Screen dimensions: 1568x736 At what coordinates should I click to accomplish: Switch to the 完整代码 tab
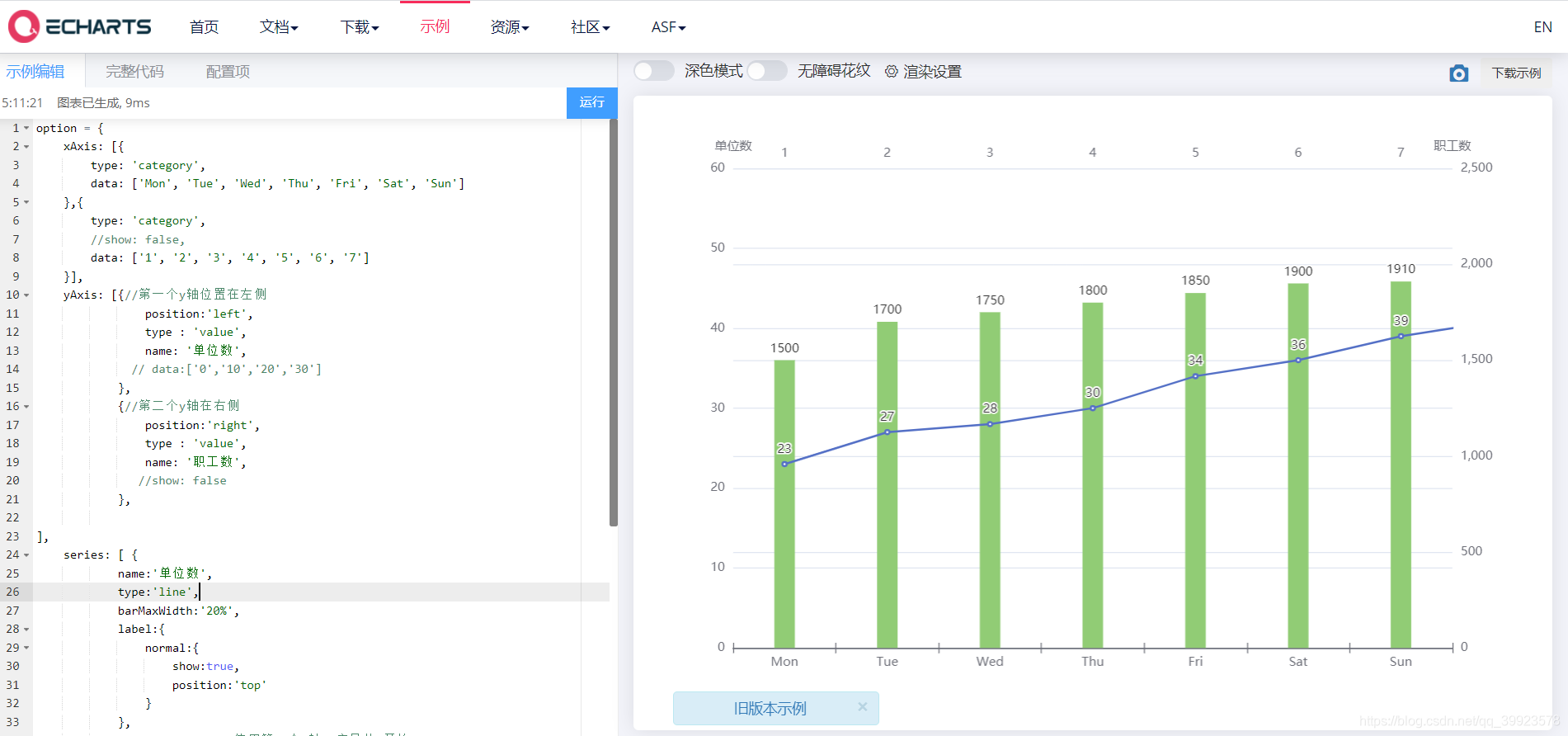134,72
